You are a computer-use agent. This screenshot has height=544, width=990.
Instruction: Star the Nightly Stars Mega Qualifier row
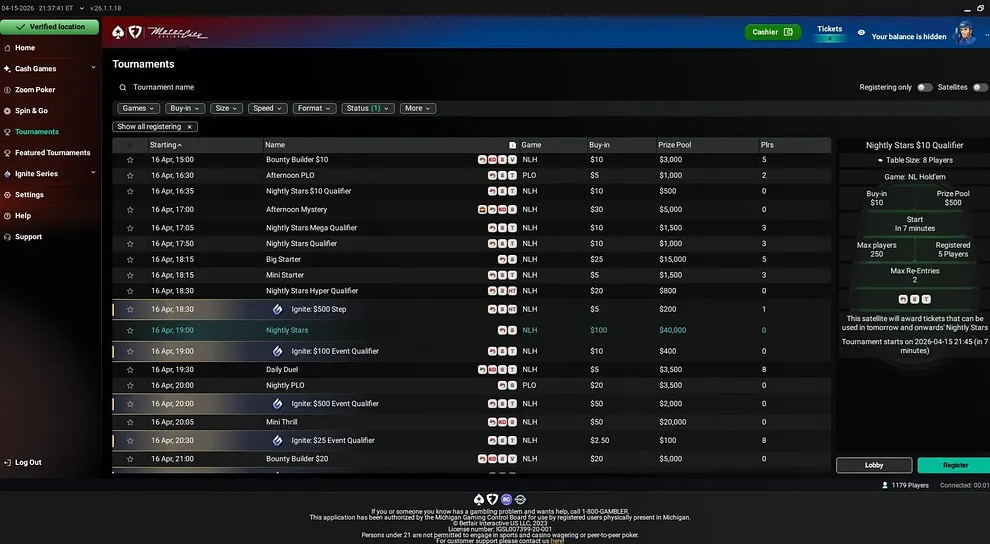tap(130, 228)
